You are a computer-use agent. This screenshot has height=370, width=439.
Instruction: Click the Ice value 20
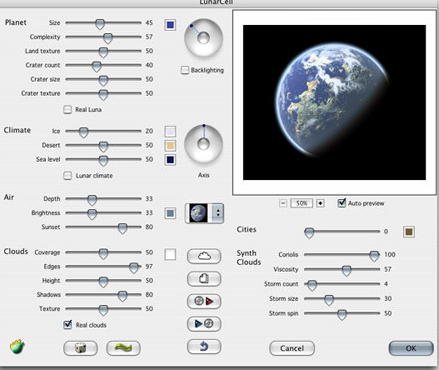tap(149, 131)
